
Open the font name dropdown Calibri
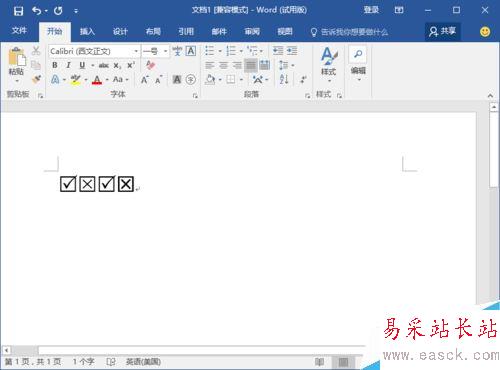(x=136, y=51)
